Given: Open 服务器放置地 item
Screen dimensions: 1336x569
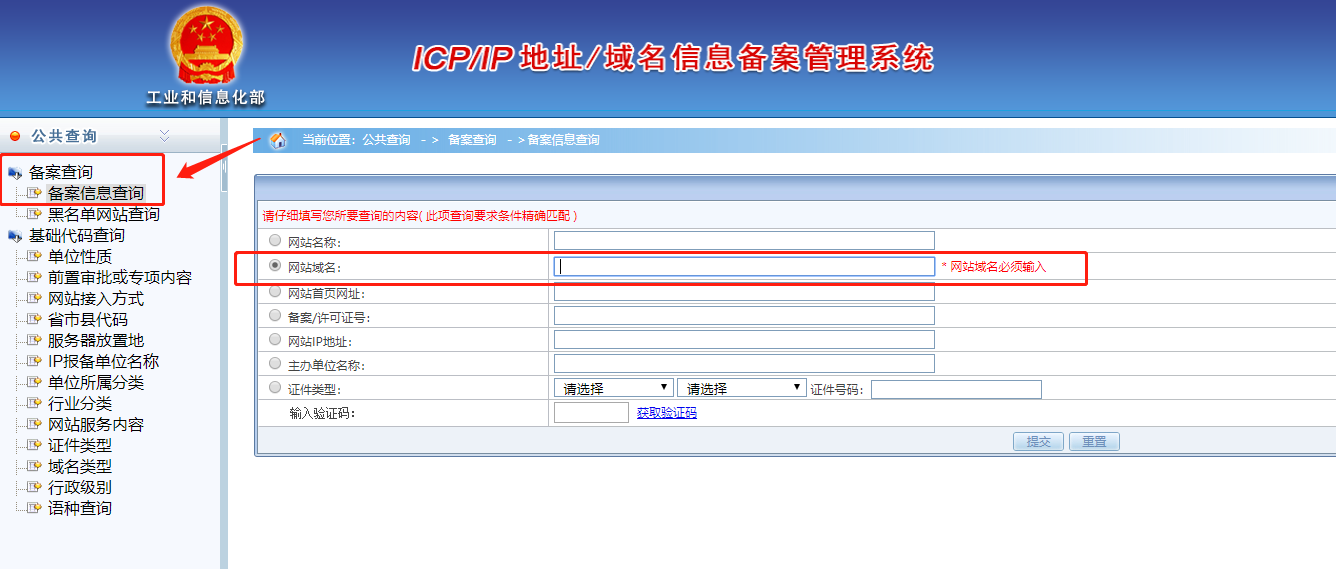Looking at the screenshot, I should (96, 341).
